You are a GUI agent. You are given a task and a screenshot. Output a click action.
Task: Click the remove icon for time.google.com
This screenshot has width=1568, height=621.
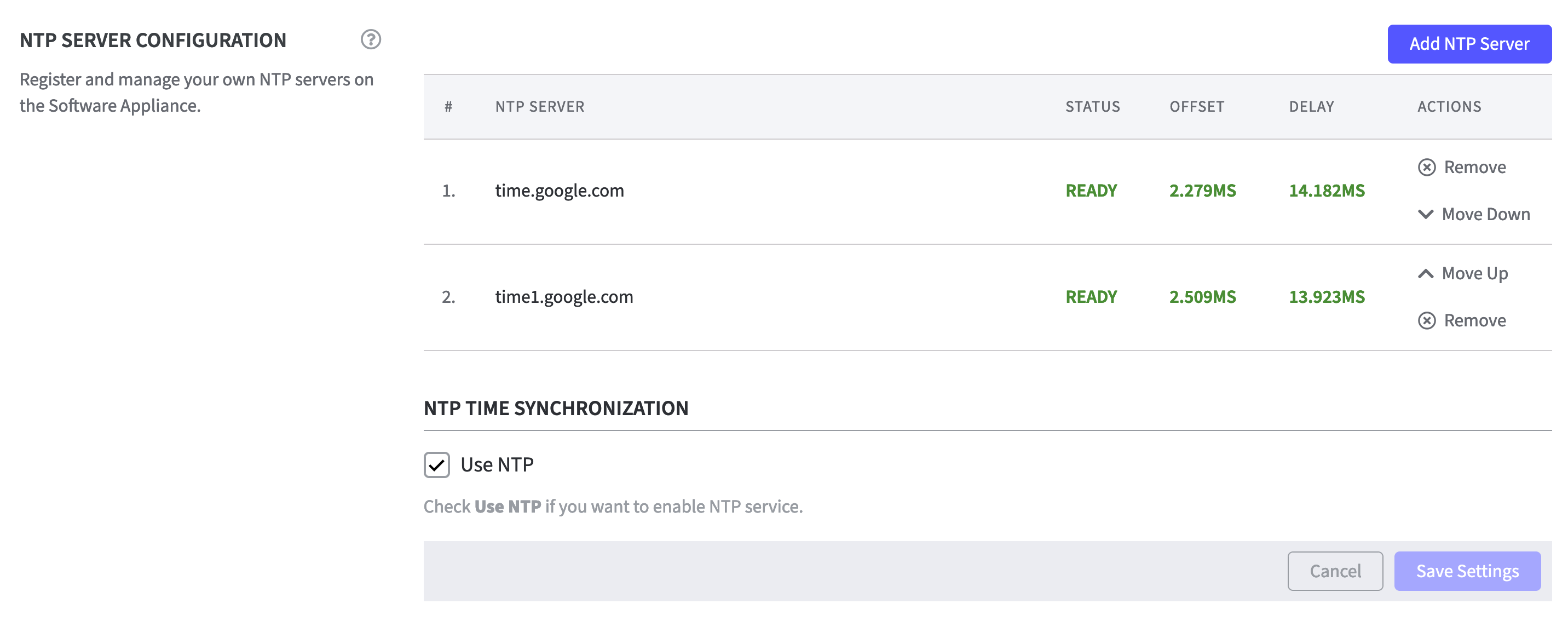[1426, 167]
